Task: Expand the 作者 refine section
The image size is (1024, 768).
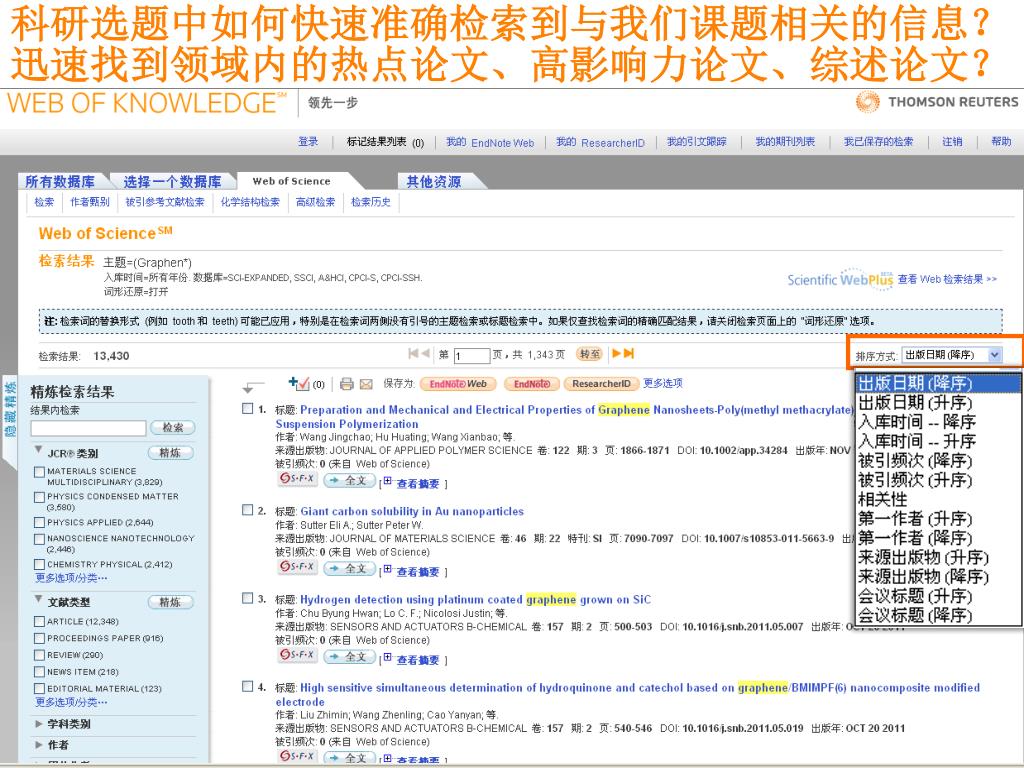Action: pyautogui.click(x=39, y=744)
